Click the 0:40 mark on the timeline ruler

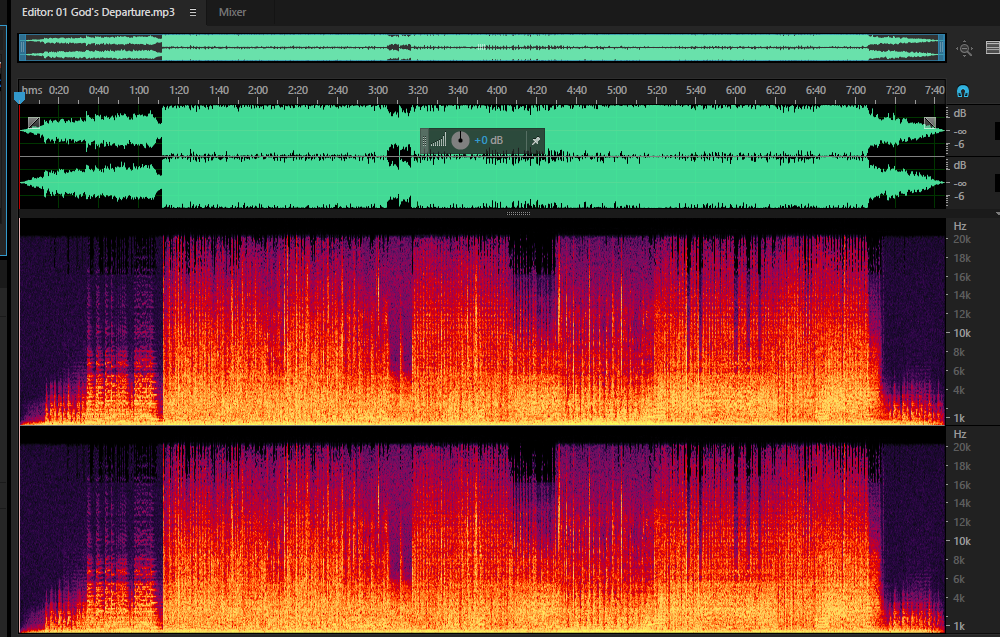98,91
